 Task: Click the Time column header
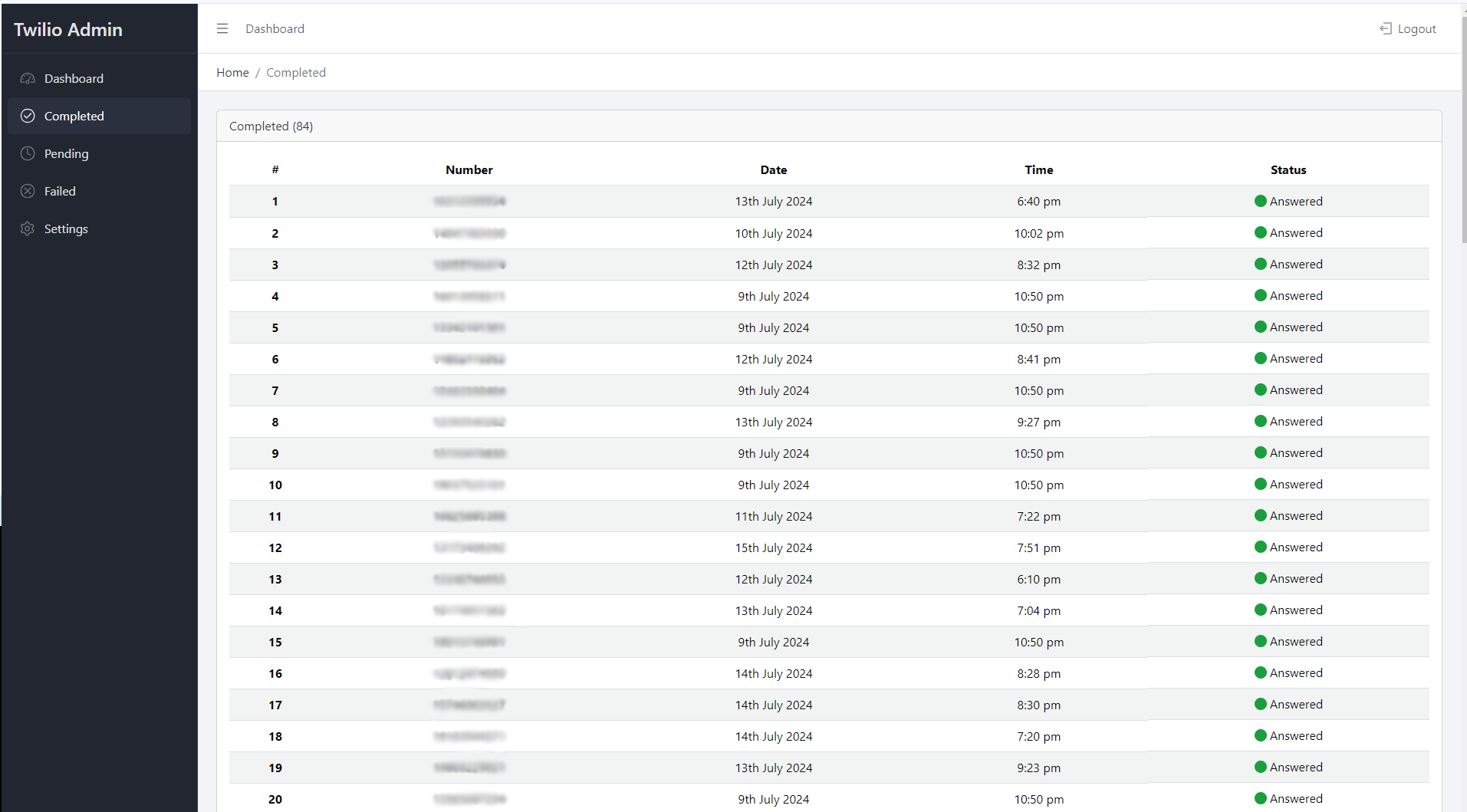(x=1039, y=169)
